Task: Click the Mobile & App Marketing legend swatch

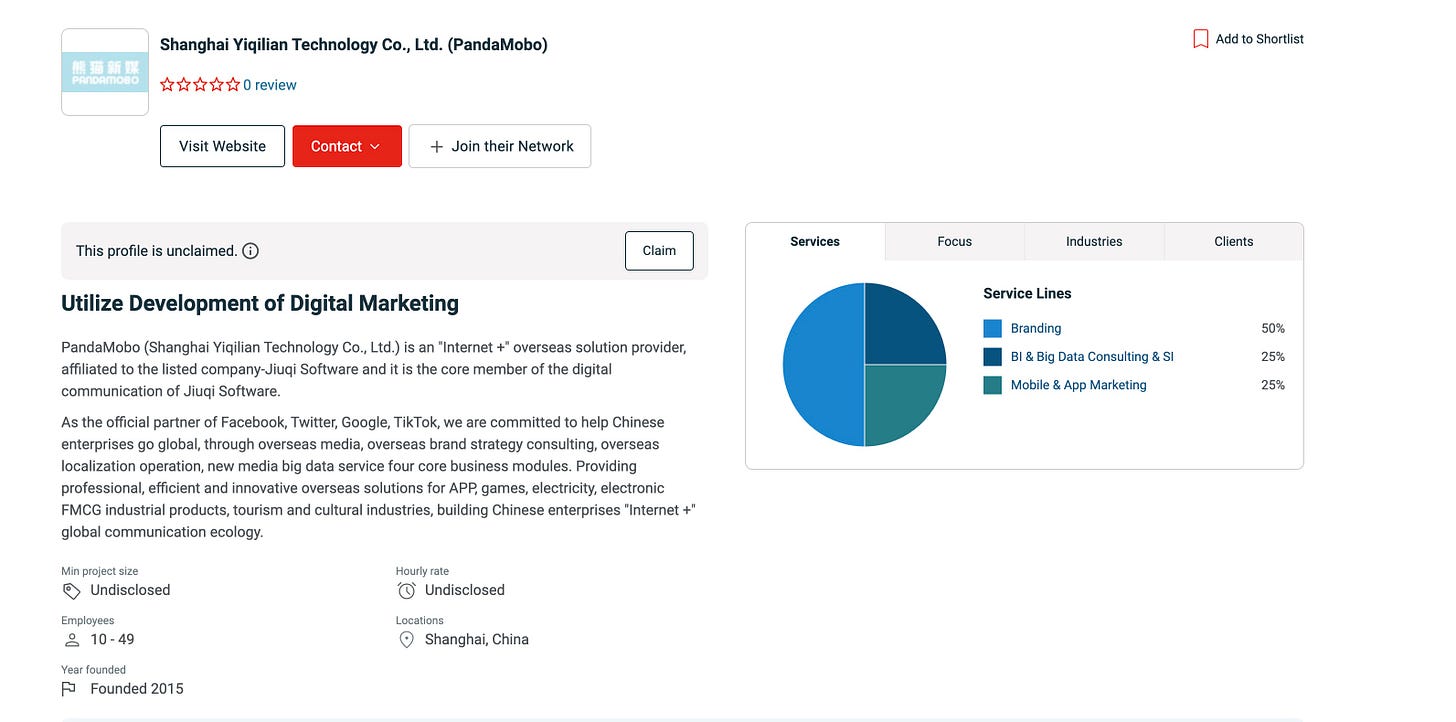Action: click(993, 385)
